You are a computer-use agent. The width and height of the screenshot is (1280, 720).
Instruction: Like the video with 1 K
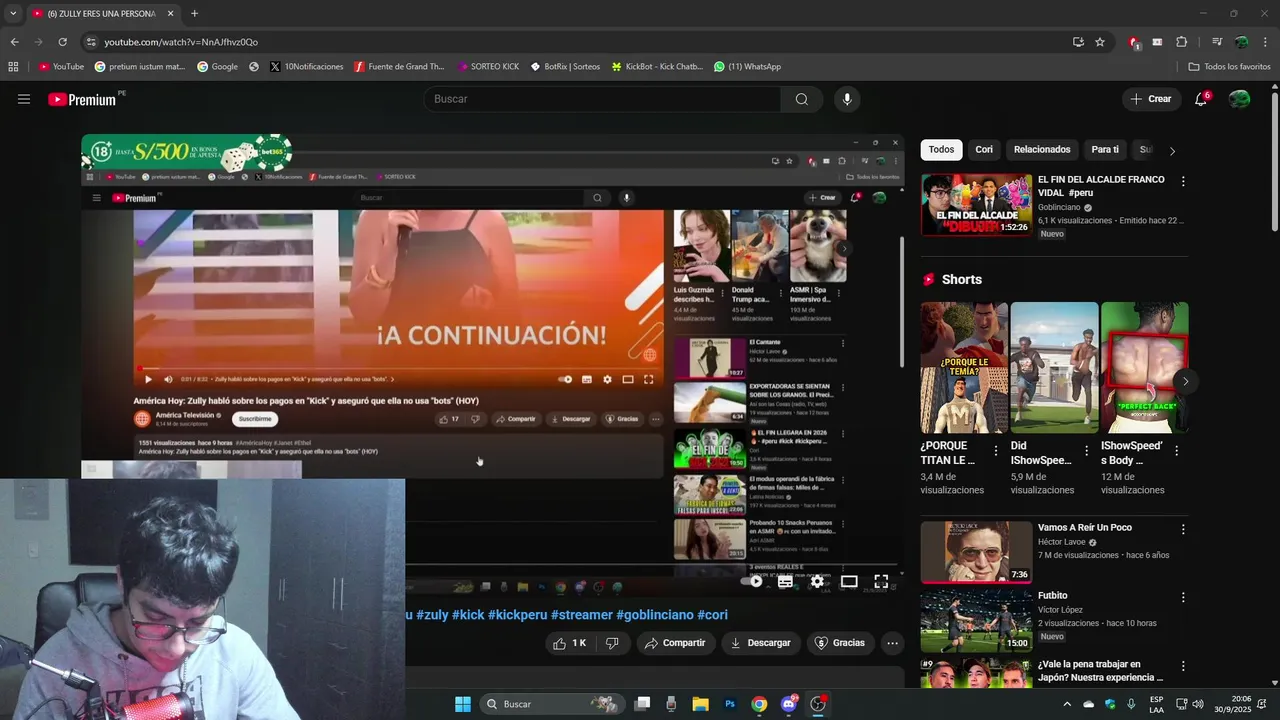coord(570,643)
